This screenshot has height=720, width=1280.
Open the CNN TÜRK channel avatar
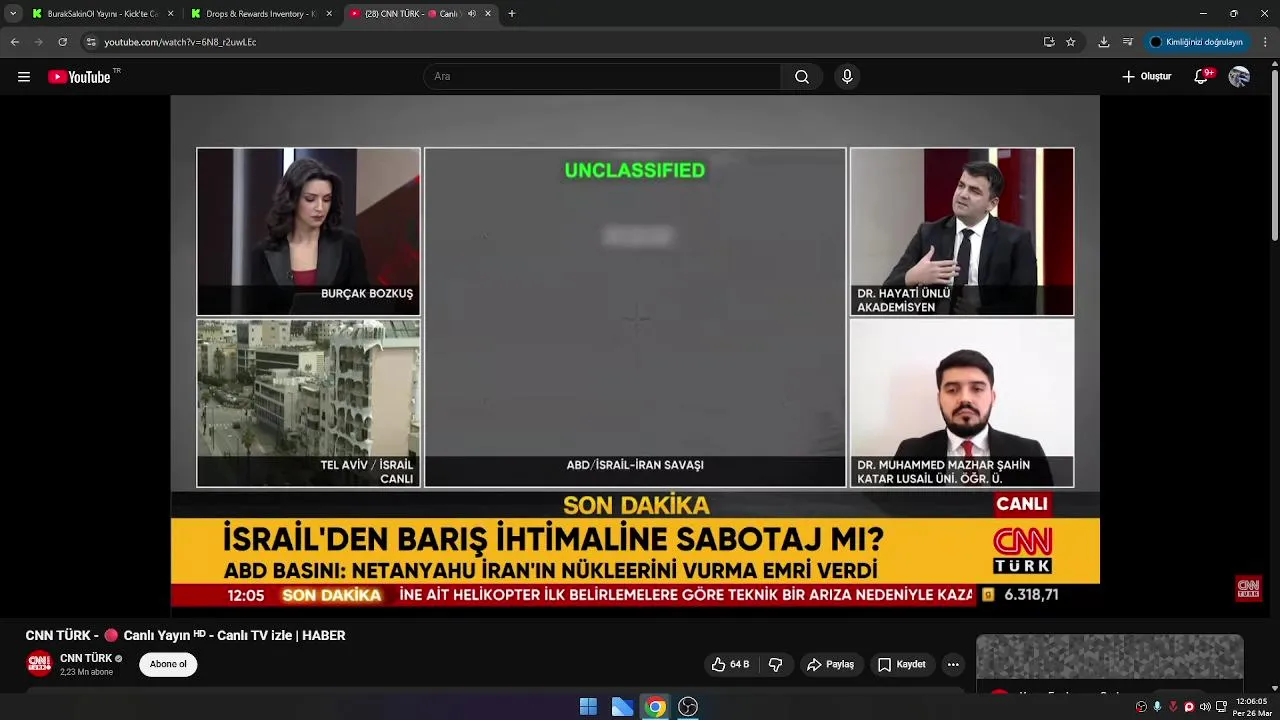click(39, 664)
